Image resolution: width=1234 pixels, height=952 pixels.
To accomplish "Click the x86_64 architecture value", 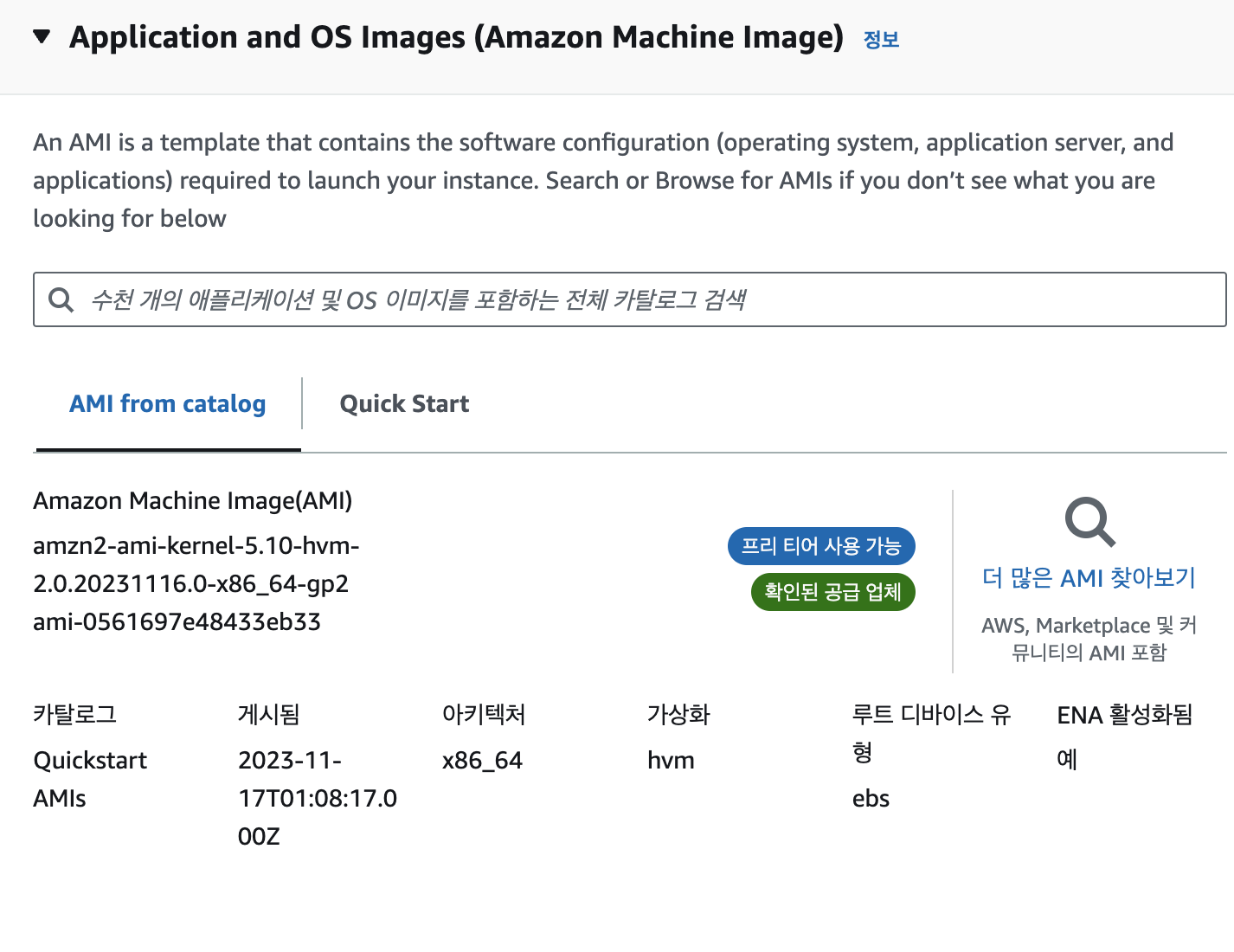I will pos(482,761).
